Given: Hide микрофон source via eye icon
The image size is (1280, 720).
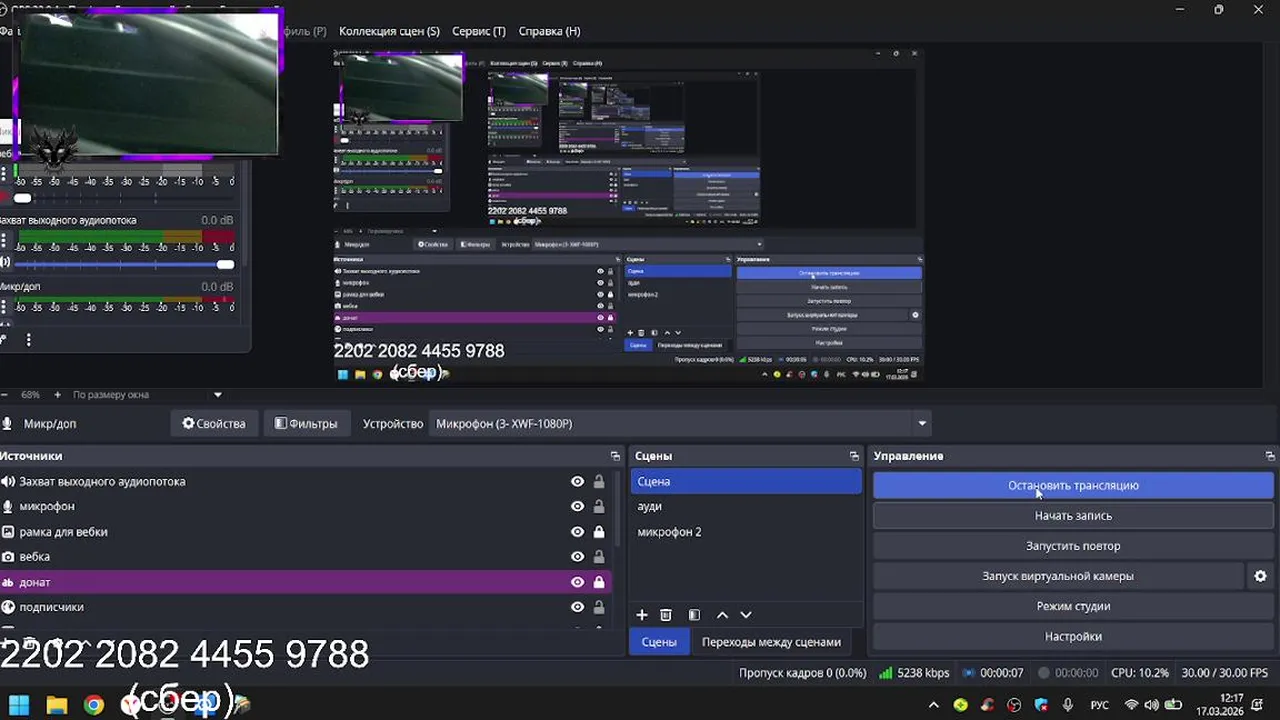Looking at the screenshot, I should tap(577, 506).
